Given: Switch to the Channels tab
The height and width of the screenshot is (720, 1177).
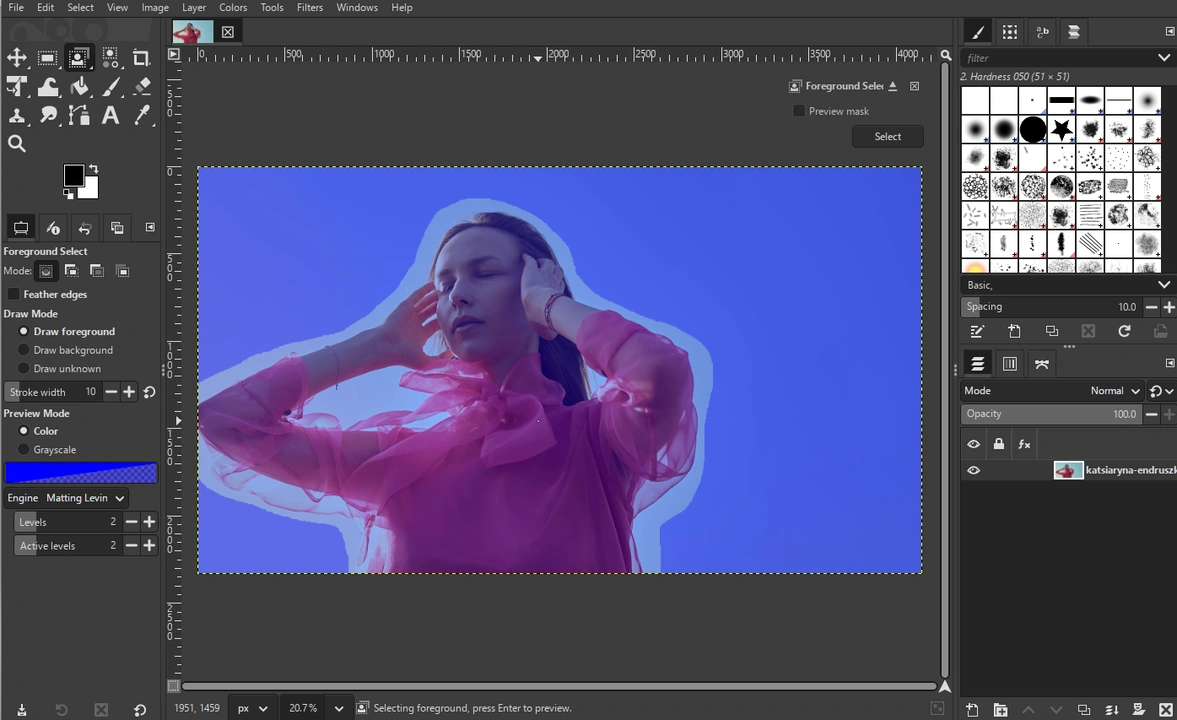Looking at the screenshot, I should pos(1010,364).
